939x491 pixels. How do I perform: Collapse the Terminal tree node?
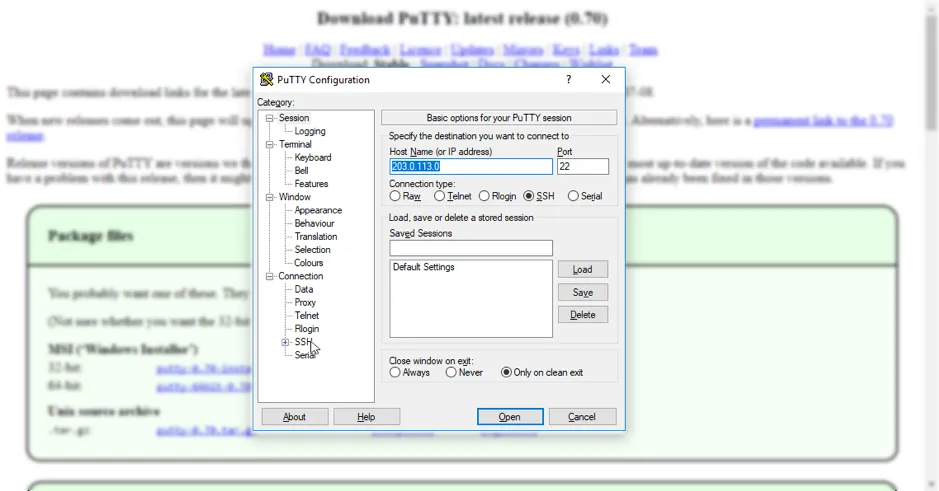tap(269, 144)
